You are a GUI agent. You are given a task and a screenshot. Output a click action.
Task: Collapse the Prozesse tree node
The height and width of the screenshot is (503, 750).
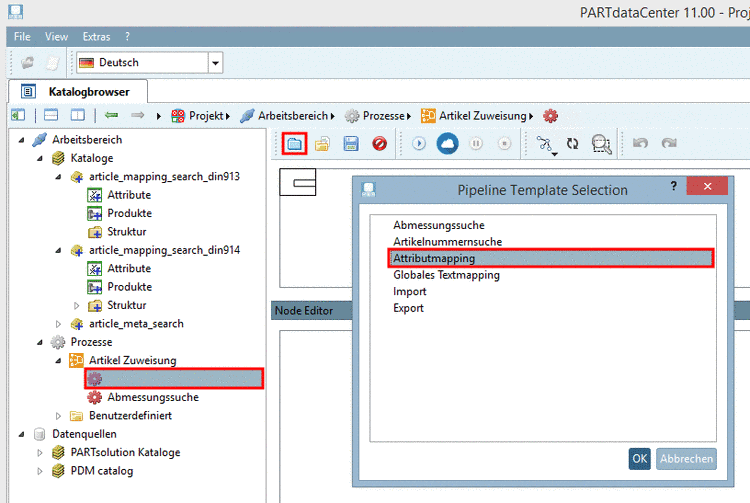(40, 342)
